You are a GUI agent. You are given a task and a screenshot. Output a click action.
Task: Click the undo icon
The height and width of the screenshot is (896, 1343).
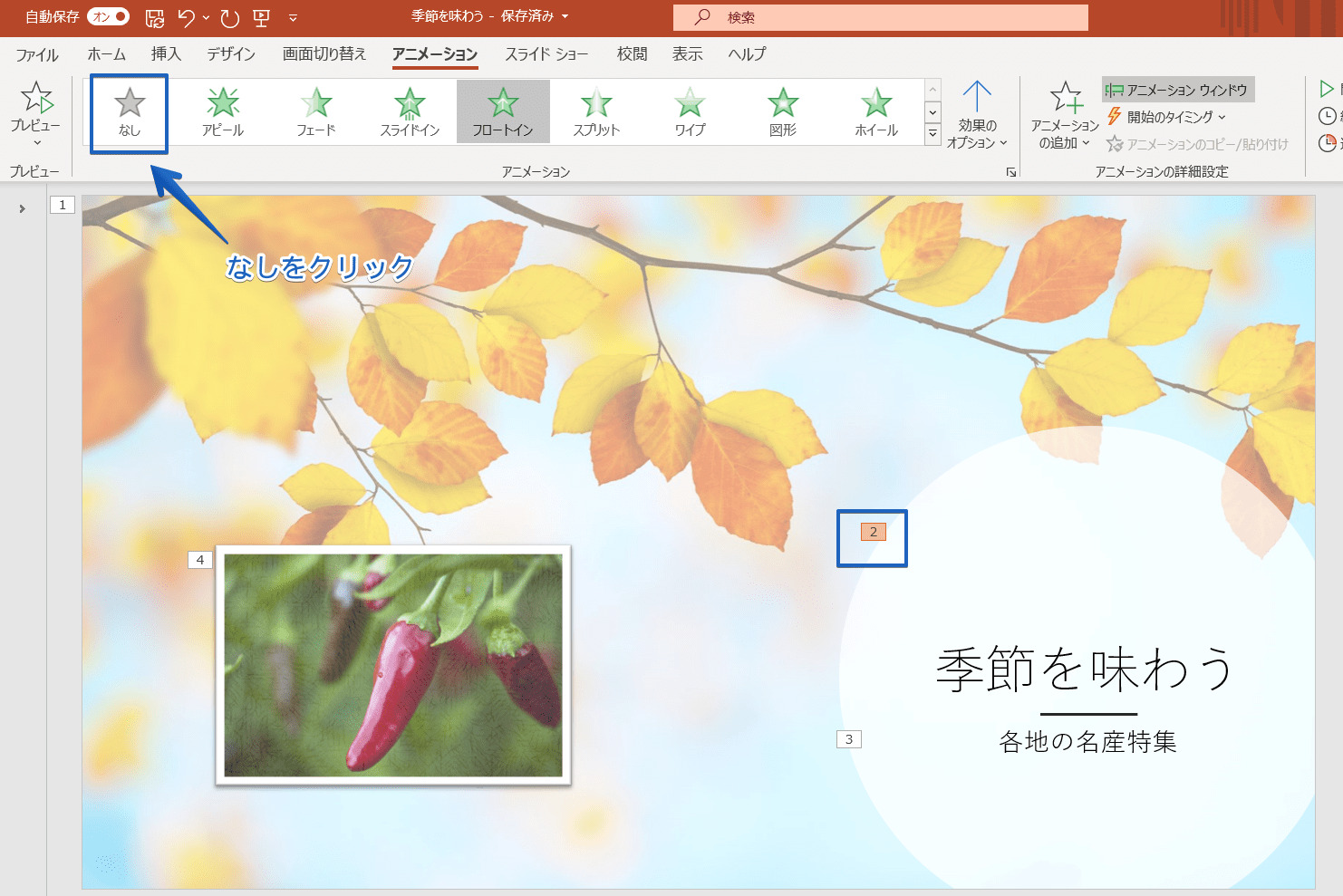[186, 17]
